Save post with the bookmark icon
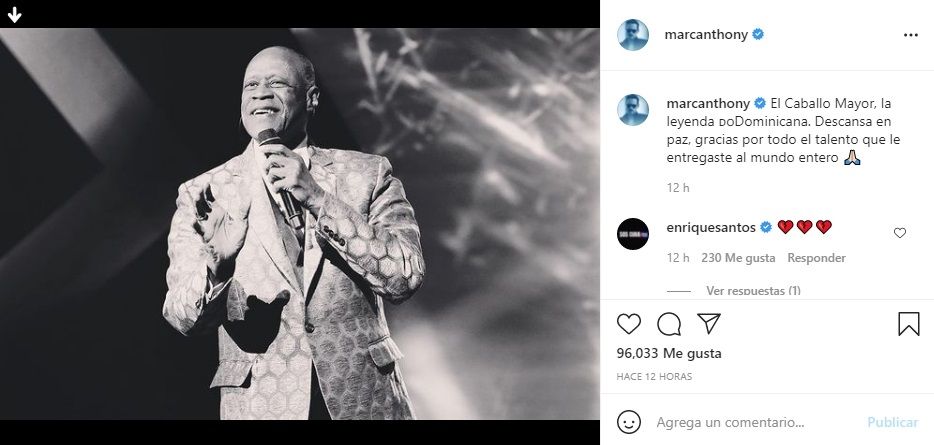Viewport: 934px width, 445px height. [x=908, y=323]
